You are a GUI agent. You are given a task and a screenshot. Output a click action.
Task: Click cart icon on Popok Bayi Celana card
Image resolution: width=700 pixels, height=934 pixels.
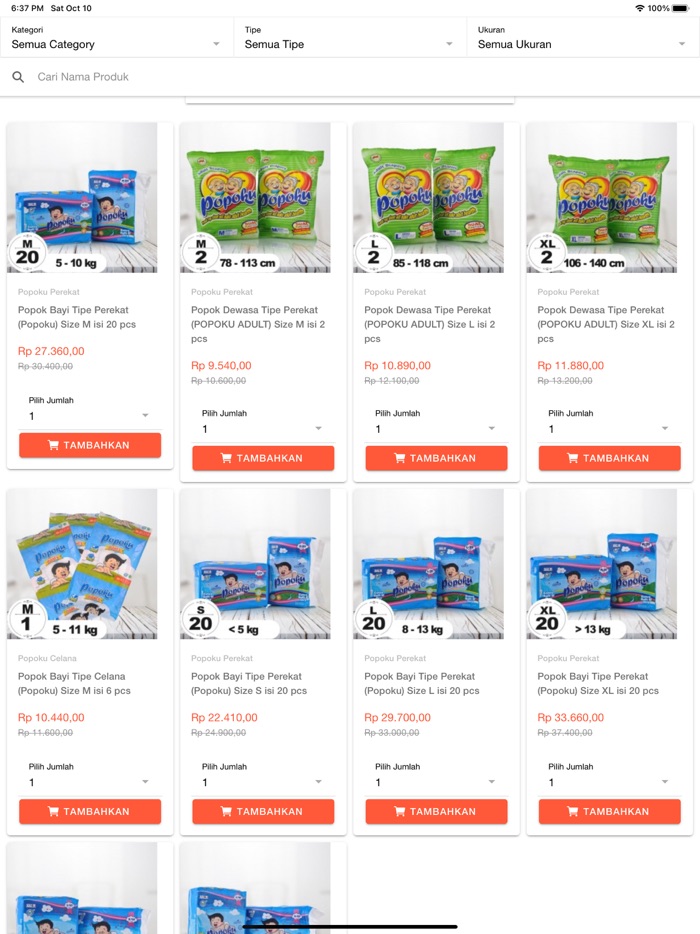pos(53,811)
